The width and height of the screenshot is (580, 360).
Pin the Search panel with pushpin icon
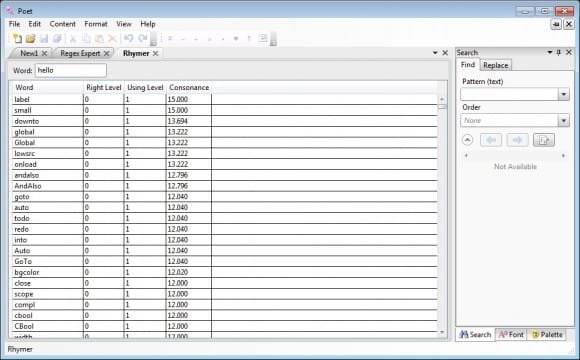click(559, 52)
